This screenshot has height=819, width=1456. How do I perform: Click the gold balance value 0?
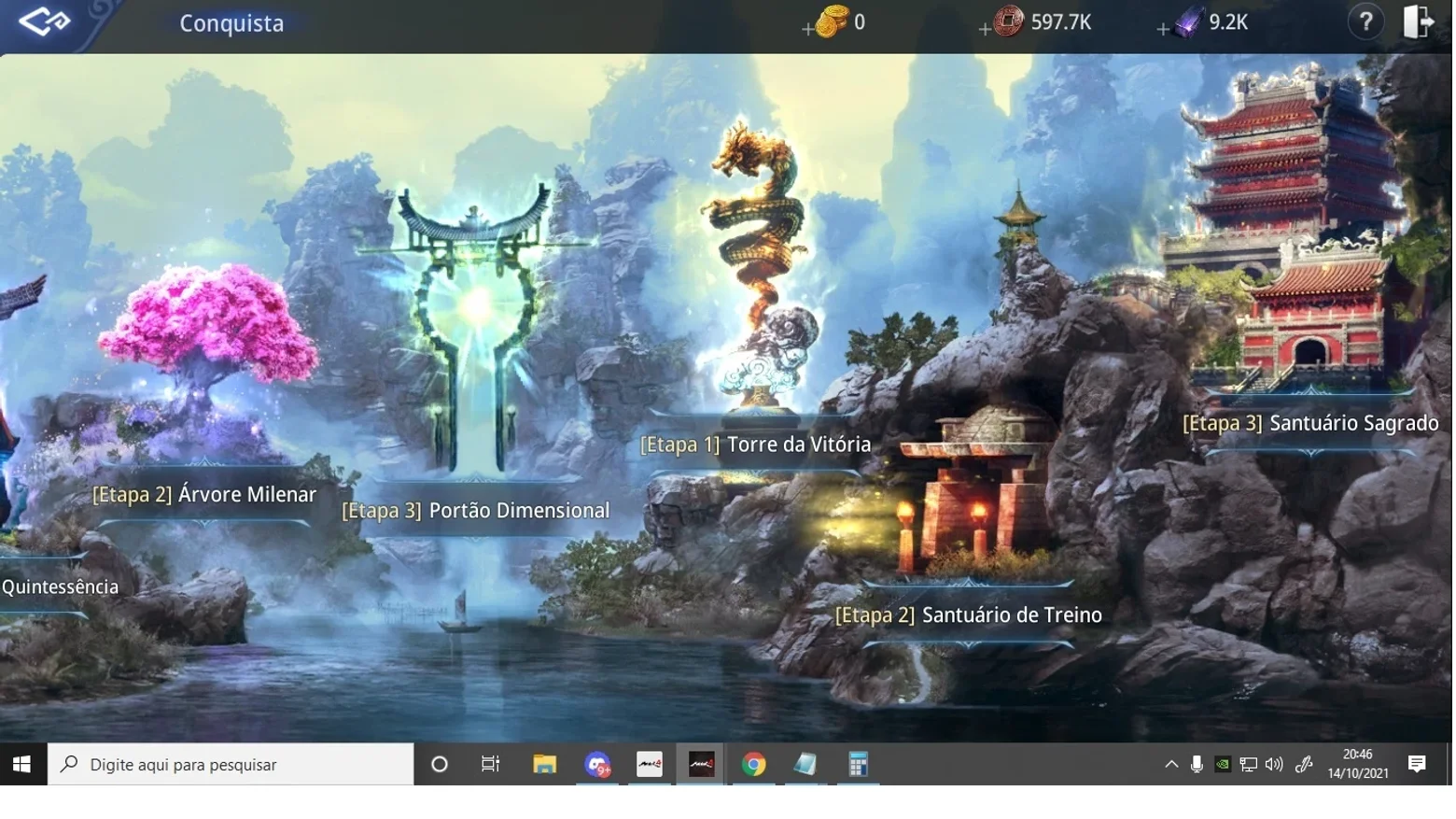pos(860,22)
